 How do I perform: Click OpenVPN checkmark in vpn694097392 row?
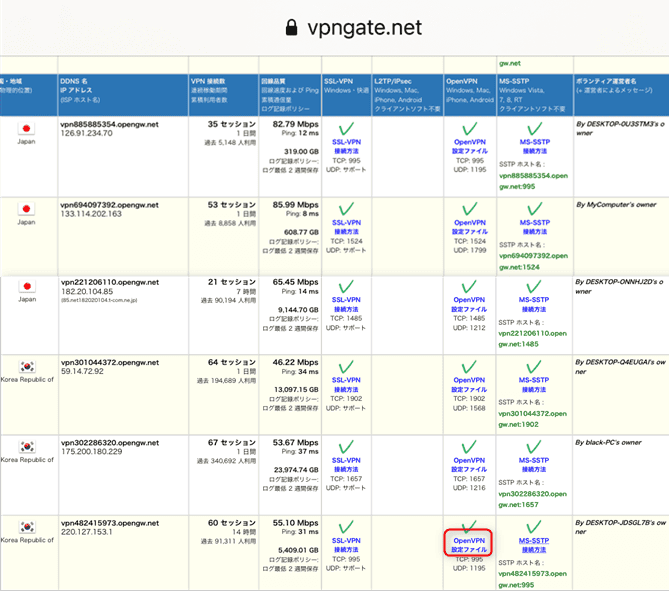click(x=470, y=209)
